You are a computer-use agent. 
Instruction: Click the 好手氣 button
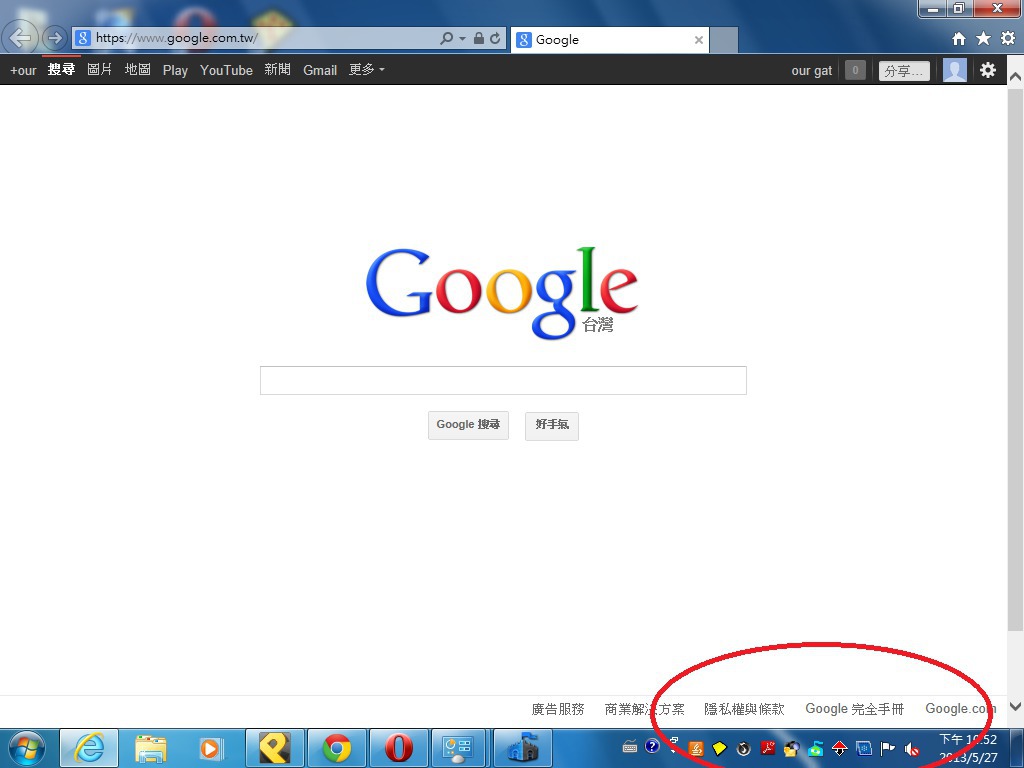552,425
